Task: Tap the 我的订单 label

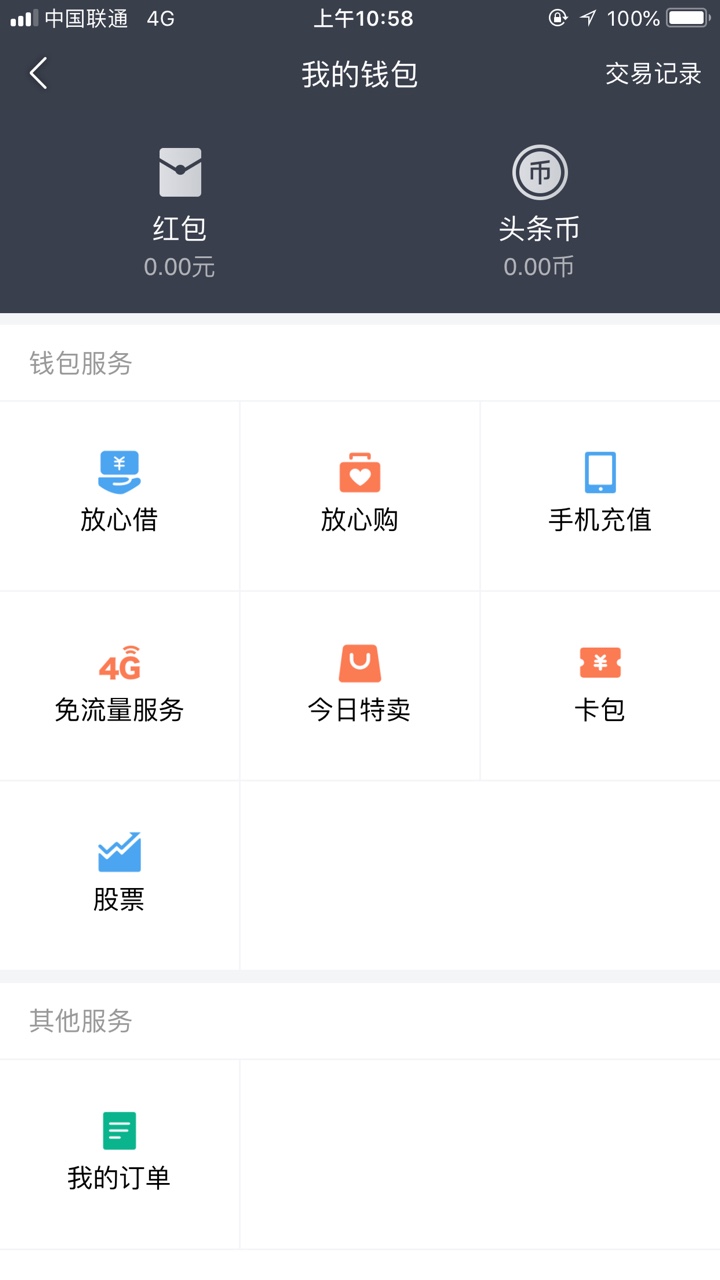Action: [x=119, y=1178]
